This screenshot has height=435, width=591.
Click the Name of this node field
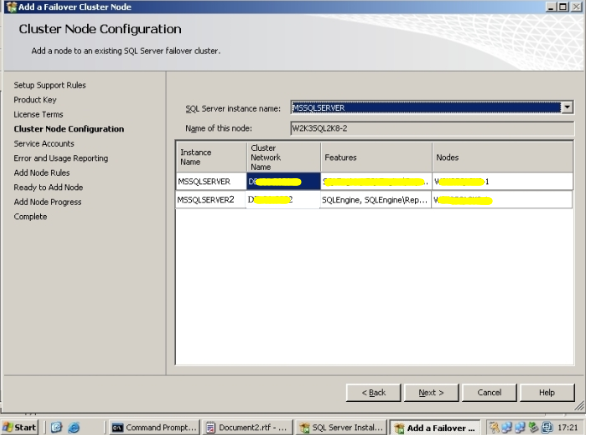tap(432, 128)
